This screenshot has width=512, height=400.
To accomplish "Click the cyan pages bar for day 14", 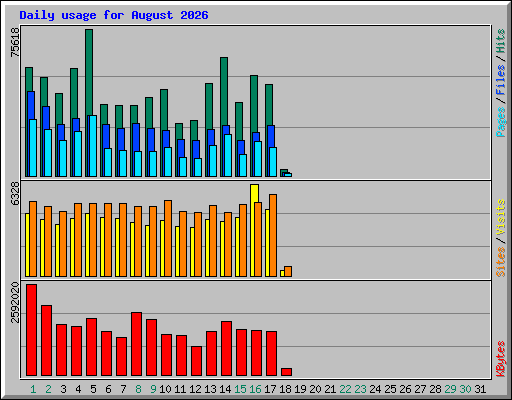I will coord(228,155).
